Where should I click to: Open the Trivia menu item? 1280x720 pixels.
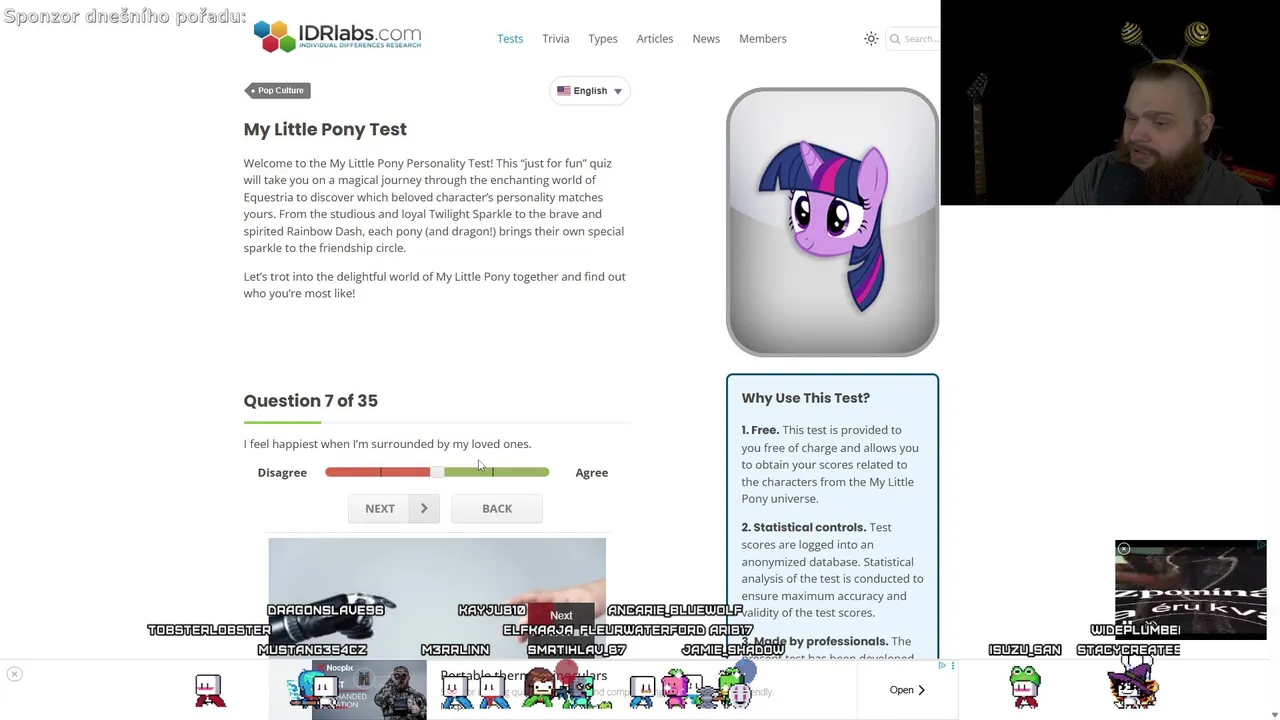pyautogui.click(x=556, y=39)
